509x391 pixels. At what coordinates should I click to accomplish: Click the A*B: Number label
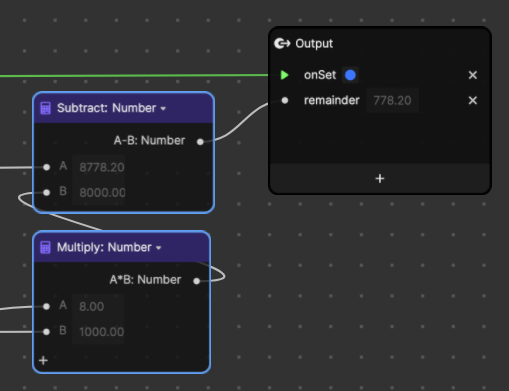coord(145,280)
